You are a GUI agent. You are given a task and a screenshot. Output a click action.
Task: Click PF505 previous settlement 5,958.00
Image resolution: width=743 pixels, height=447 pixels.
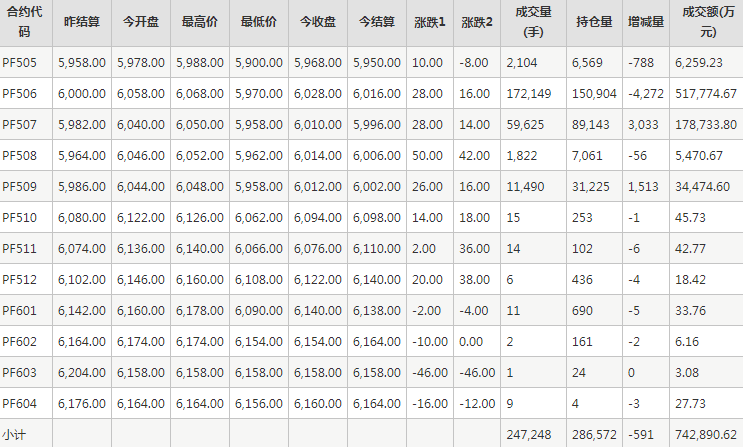point(82,63)
